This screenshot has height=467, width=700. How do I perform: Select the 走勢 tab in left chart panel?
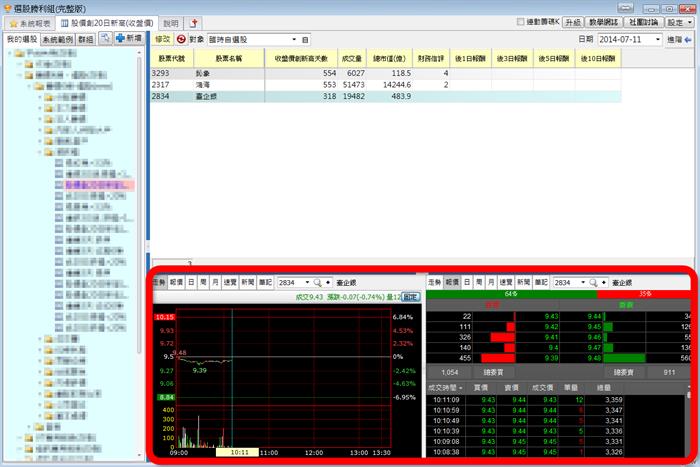click(x=159, y=283)
